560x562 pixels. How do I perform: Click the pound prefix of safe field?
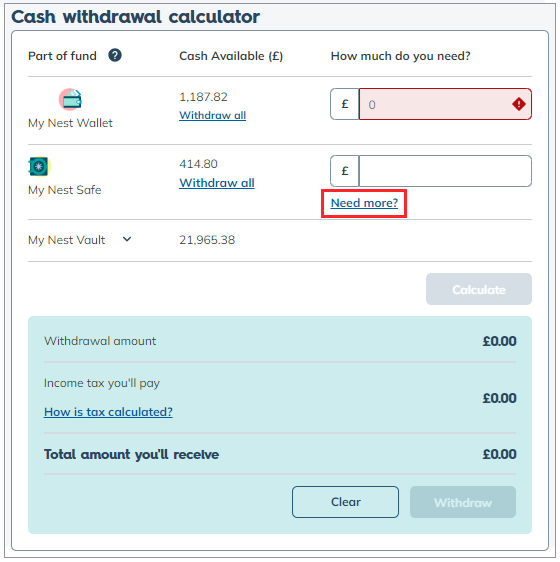(x=345, y=171)
